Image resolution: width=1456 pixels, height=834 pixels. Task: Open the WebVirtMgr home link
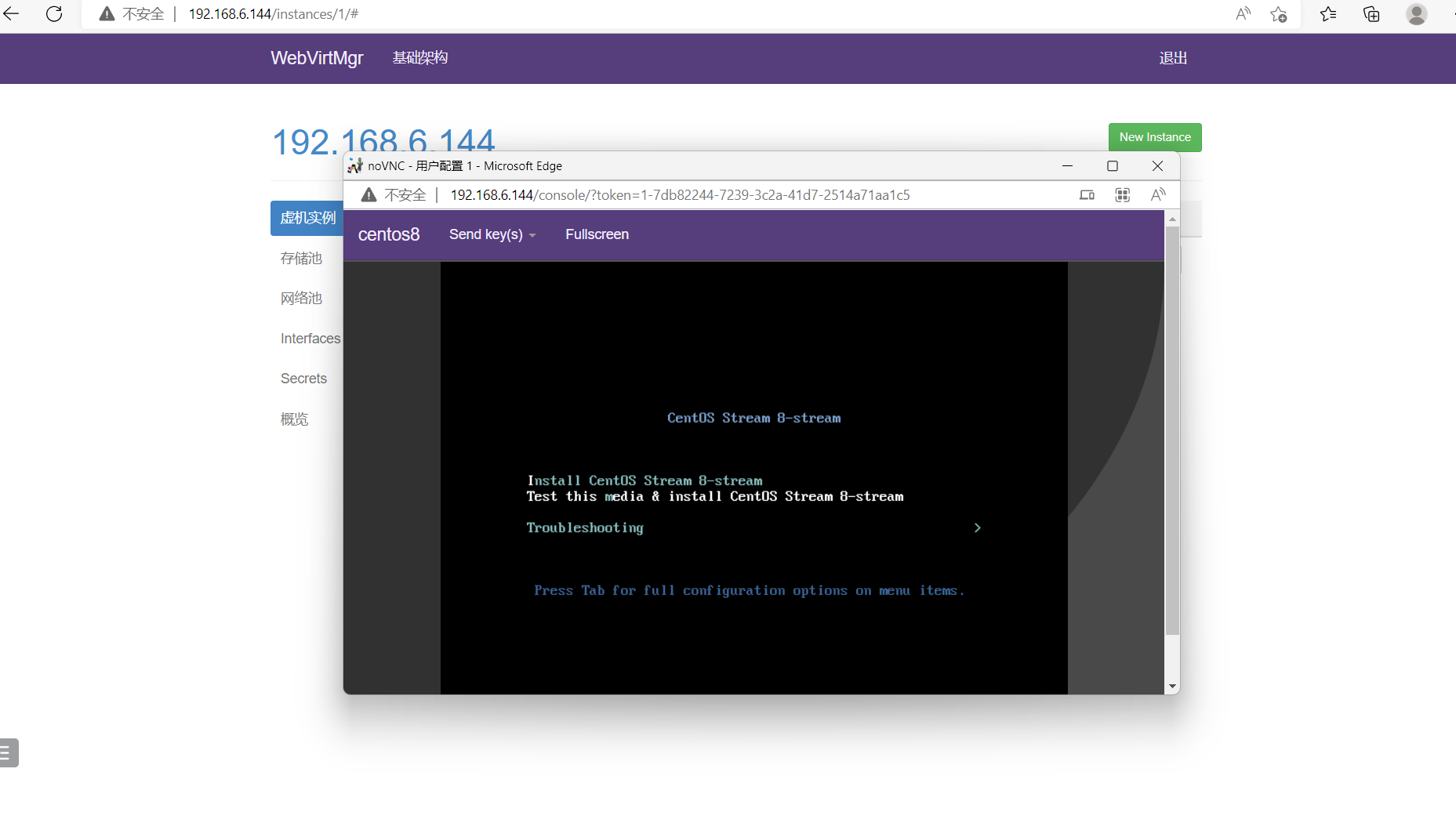point(317,58)
